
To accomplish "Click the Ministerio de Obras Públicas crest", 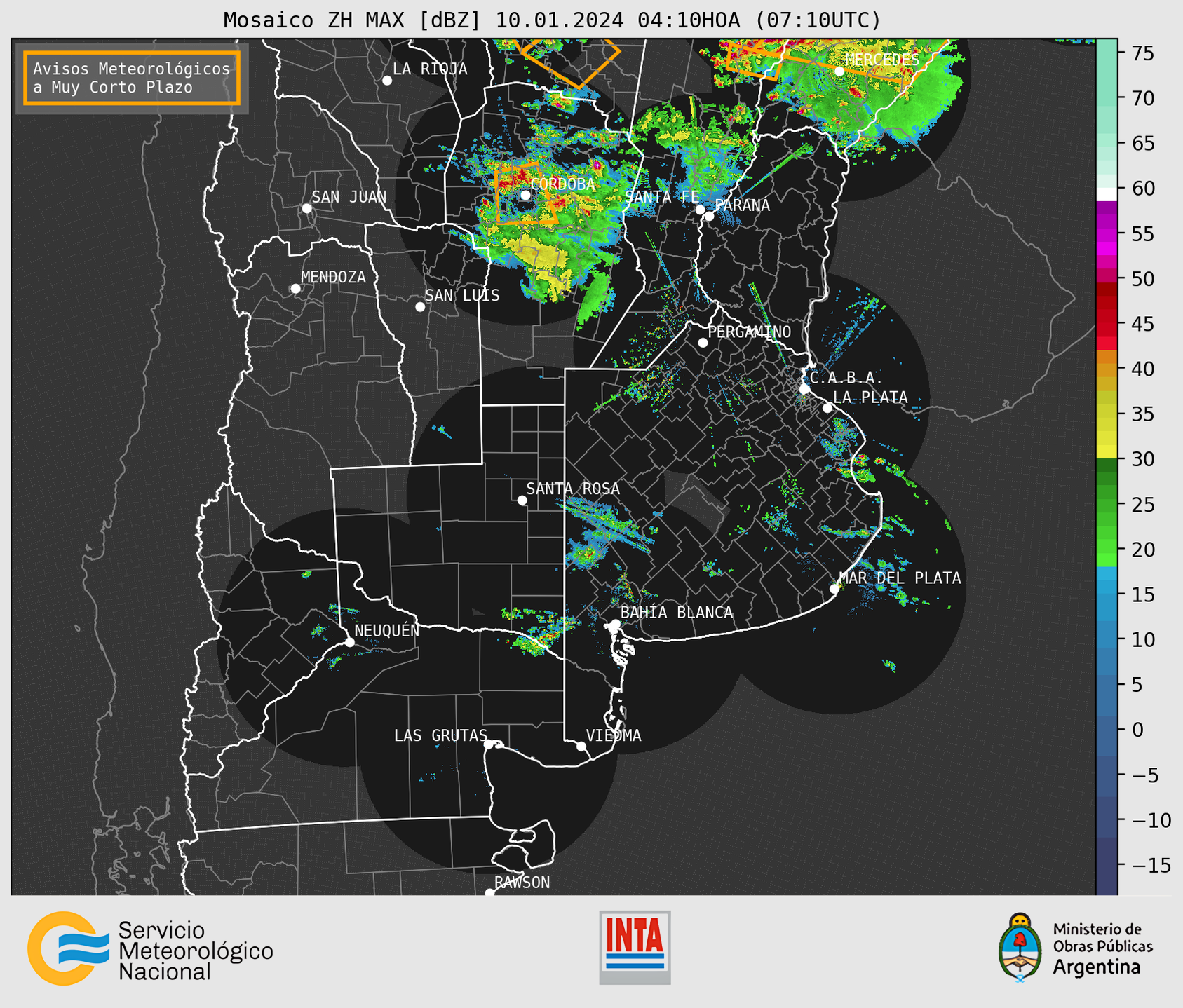I will click(1019, 948).
